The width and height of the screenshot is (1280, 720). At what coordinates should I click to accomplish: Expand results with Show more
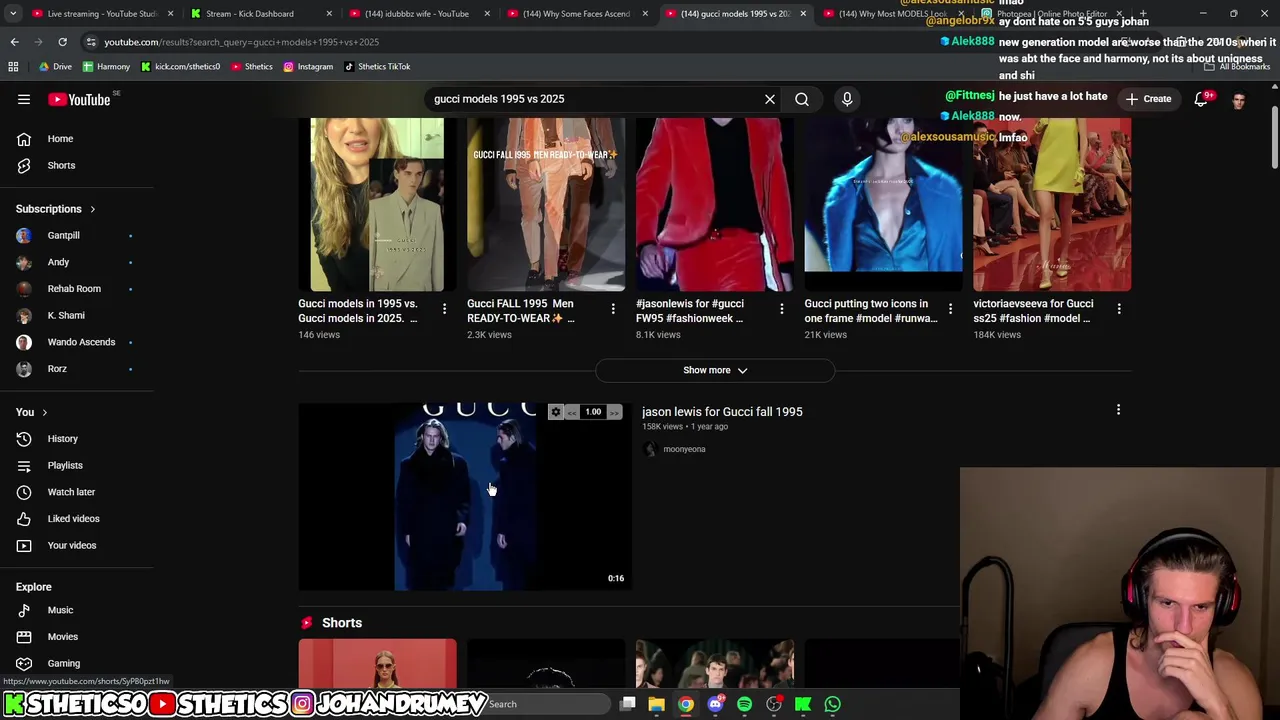coord(715,370)
